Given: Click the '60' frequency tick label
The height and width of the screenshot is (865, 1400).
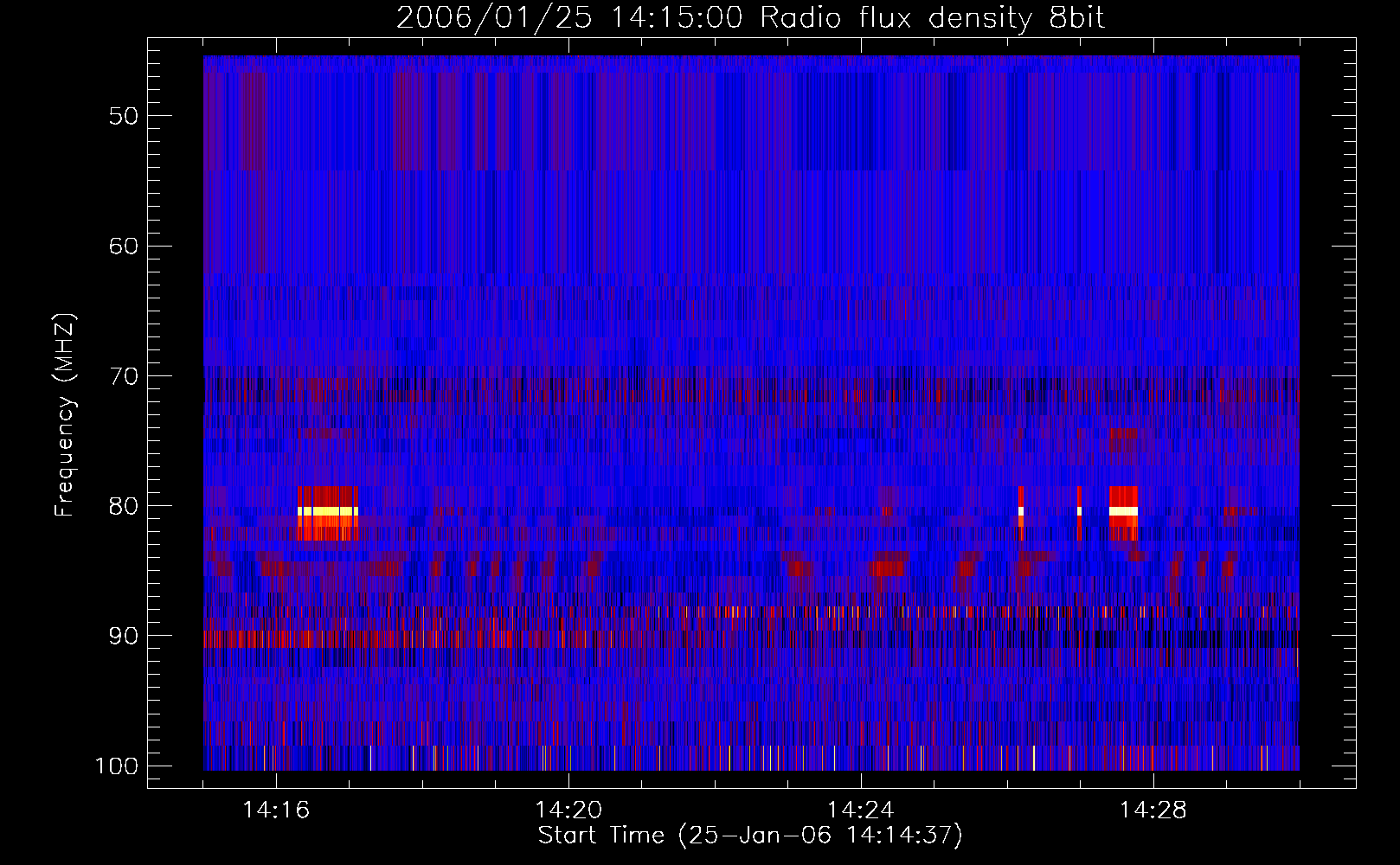Looking at the screenshot, I should pyautogui.click(x=123, y=246).
